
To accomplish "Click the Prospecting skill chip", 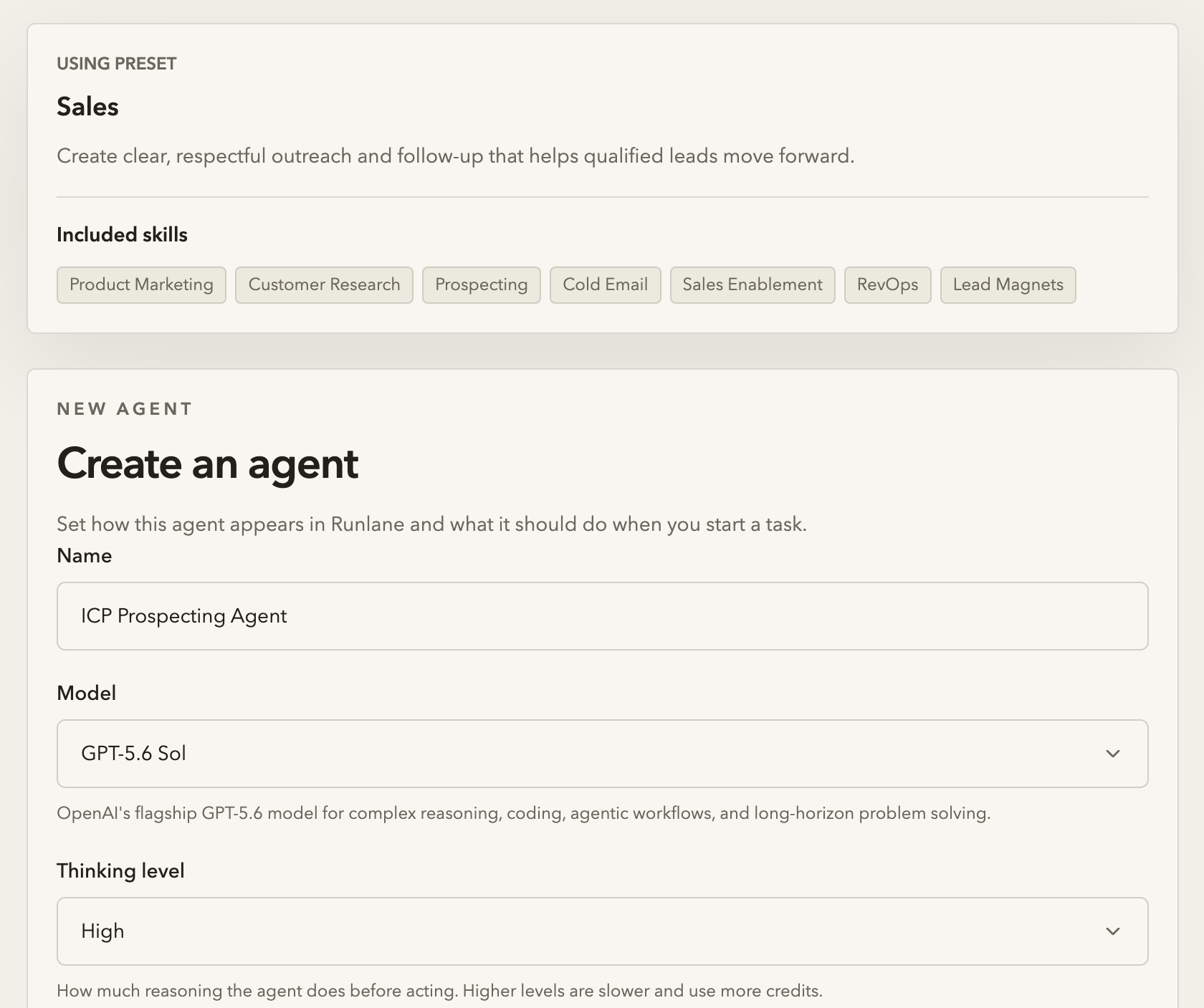I will coord(482,285).
